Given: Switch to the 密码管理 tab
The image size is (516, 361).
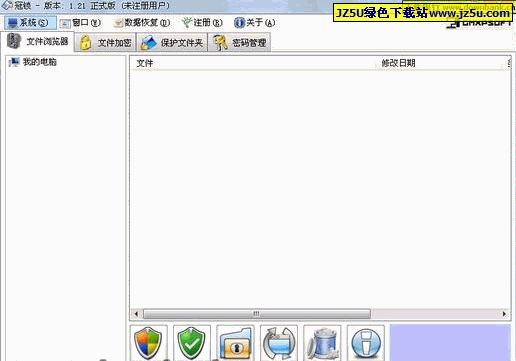Looking at the screenshot, I should click(x=240, y=43).
